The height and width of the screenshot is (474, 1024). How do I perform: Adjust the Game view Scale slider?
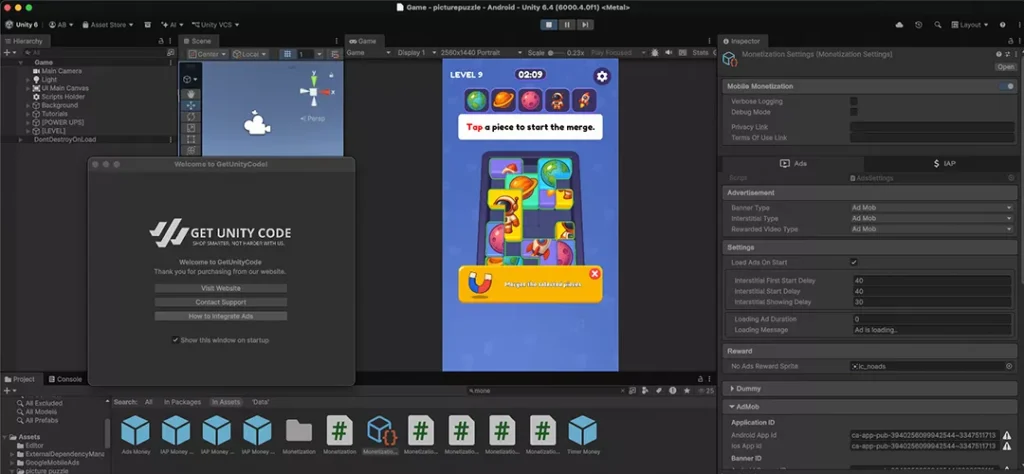(556, 52)
